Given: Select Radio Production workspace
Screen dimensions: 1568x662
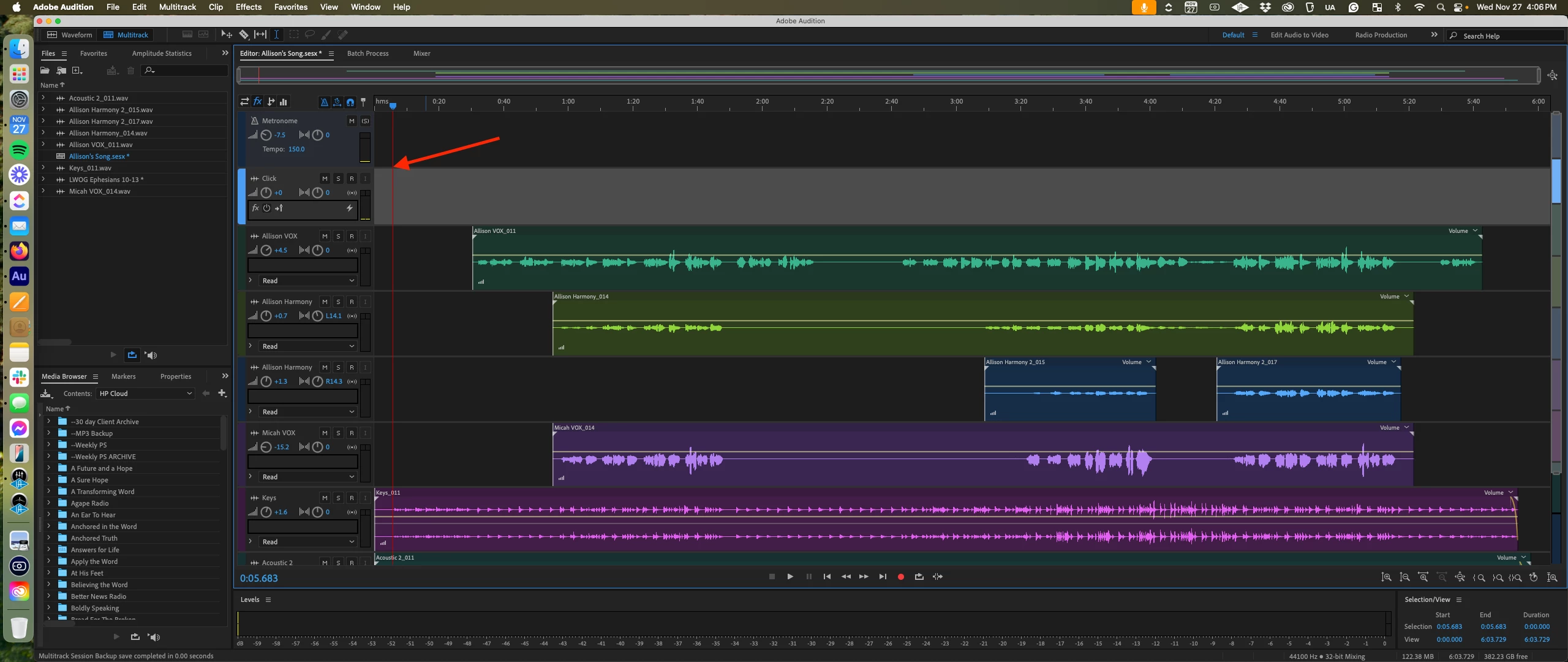Looking at the screenshot, I should coord(1381,35).
